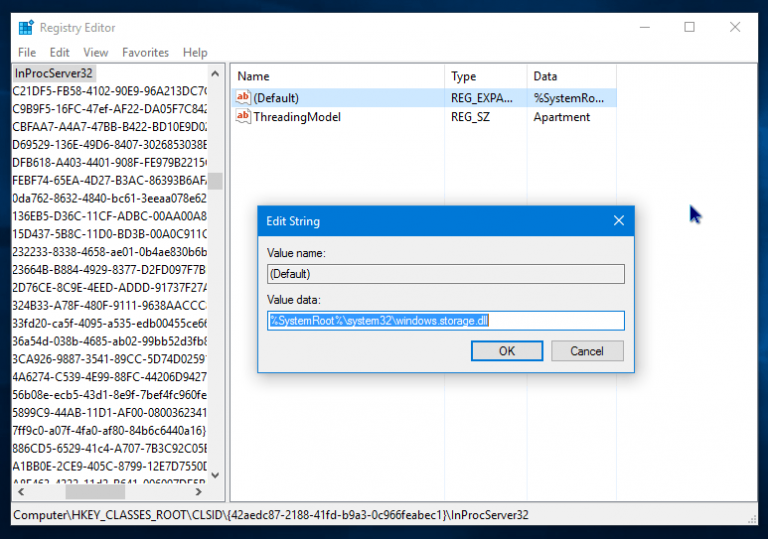Close the Edit String dialog with X

(618, 220)
